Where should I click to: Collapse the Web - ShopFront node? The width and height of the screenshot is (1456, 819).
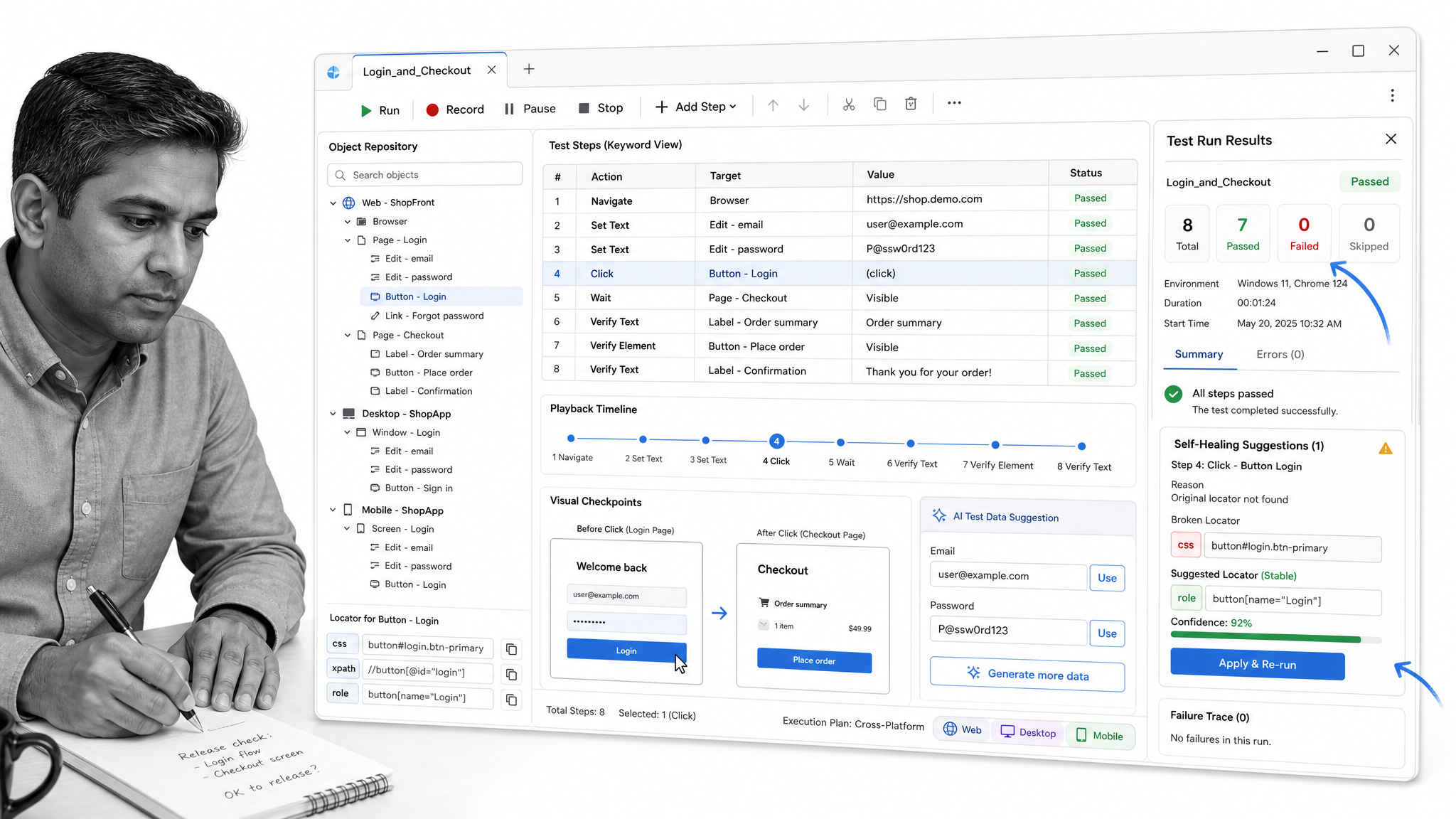pyautogui.click(x=333, y=203)
